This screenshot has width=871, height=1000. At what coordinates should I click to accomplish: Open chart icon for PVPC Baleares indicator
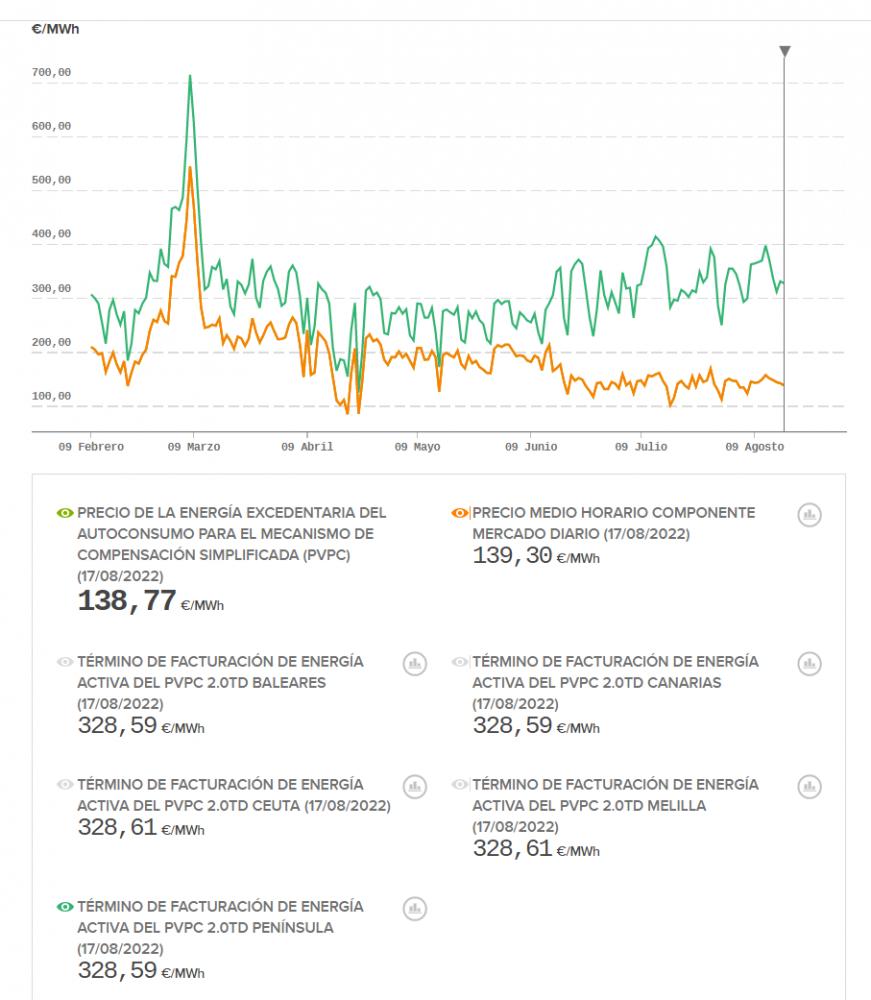pos(414,664)
